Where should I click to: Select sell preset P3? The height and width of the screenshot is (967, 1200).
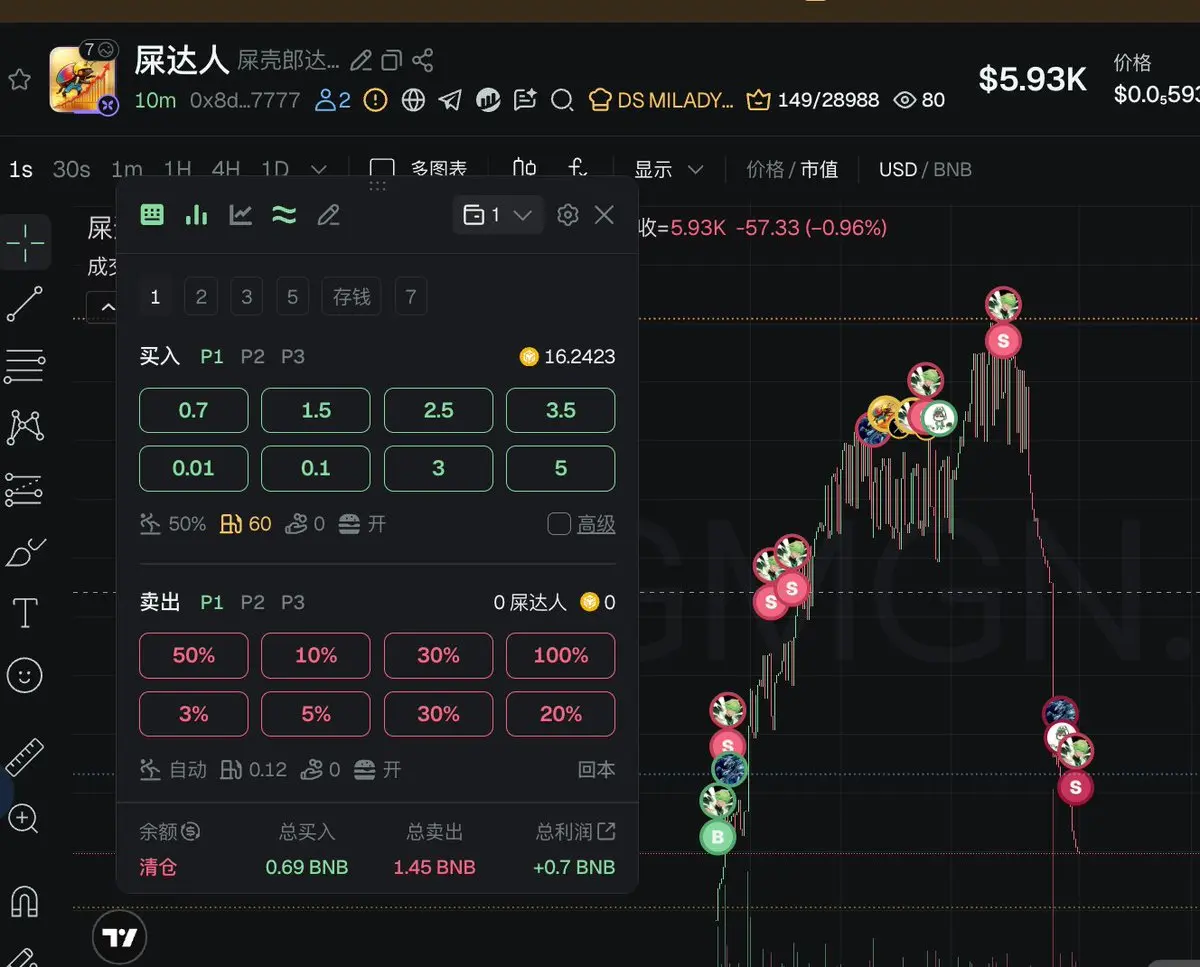[292, 603]
